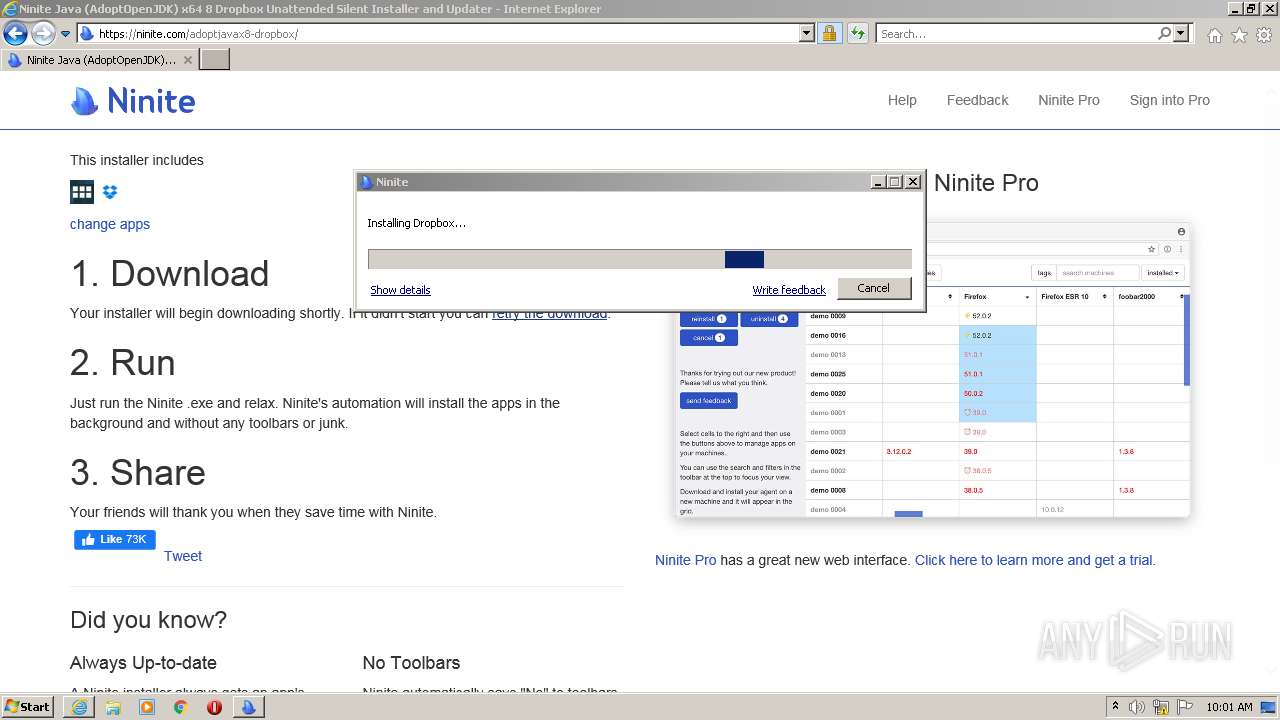Click here to learn more and get a trial
The width and height of the screenshot is (1280, 720).
tap(1035, 560)
